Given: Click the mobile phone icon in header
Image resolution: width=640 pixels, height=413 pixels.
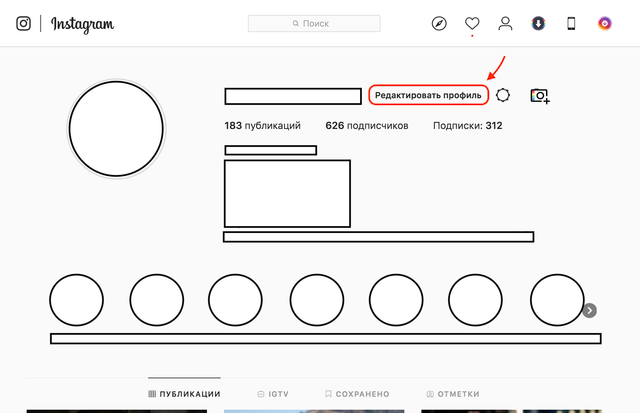Looking at the screenshot, I should click(571, 23).
